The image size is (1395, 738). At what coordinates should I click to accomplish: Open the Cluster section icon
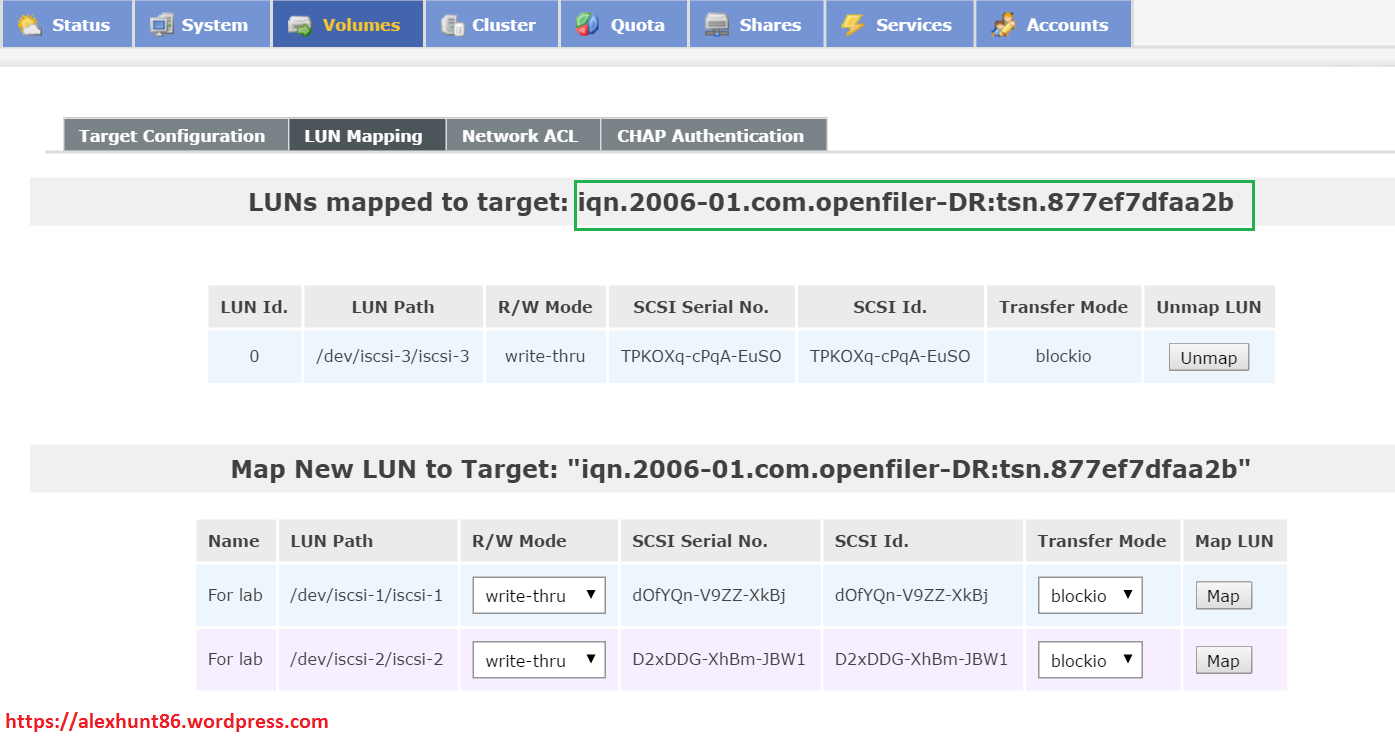point(452,22)
